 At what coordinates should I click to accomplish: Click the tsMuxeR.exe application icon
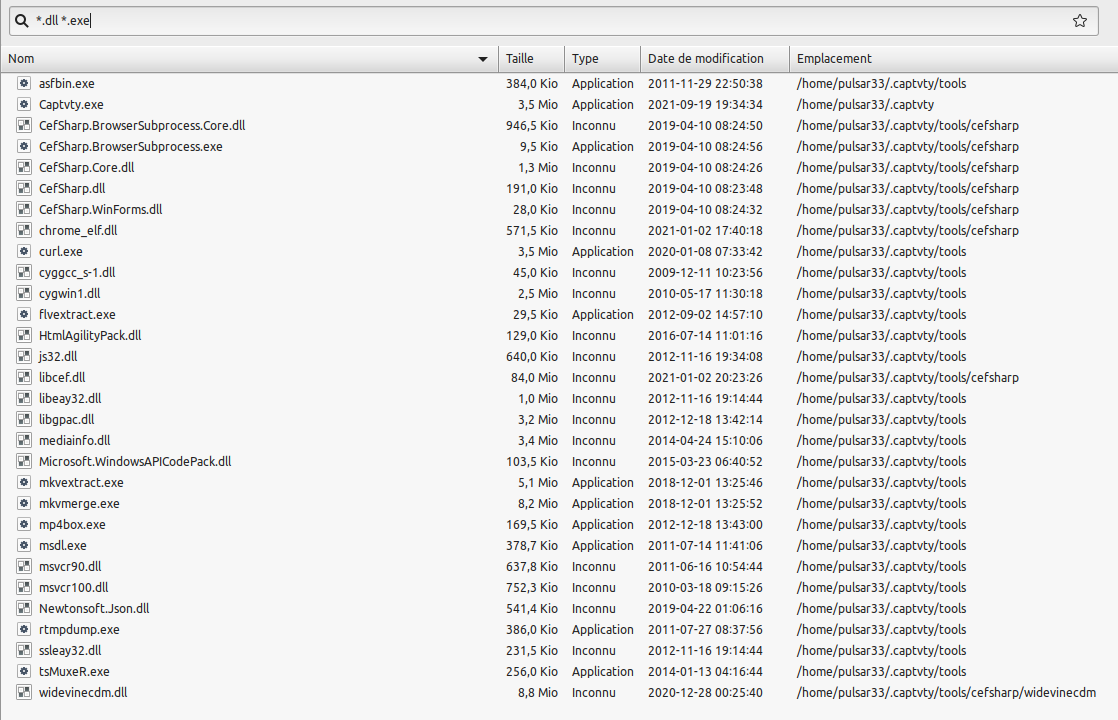24,672
